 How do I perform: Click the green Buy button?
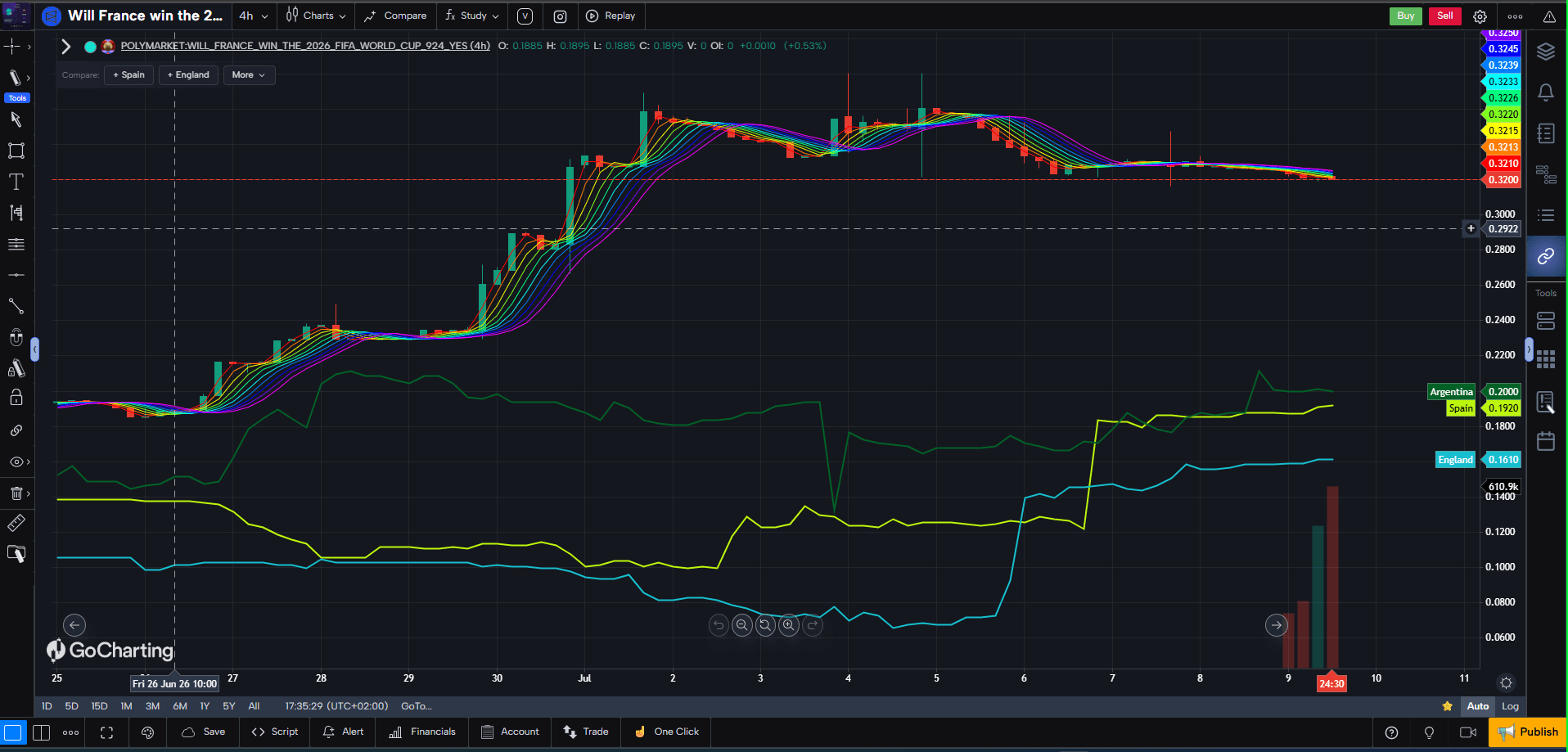coord(1405,16)
